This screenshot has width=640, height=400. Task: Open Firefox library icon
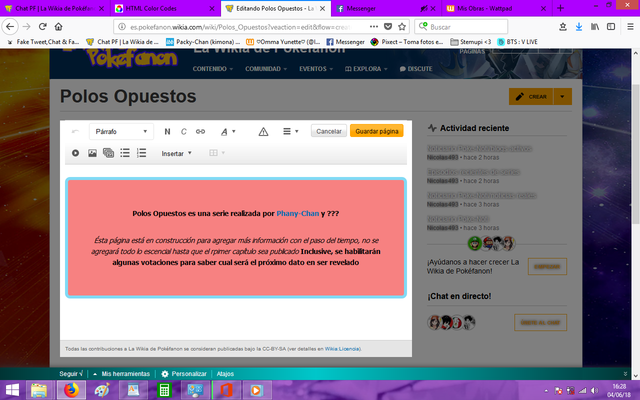click(595, 27)
